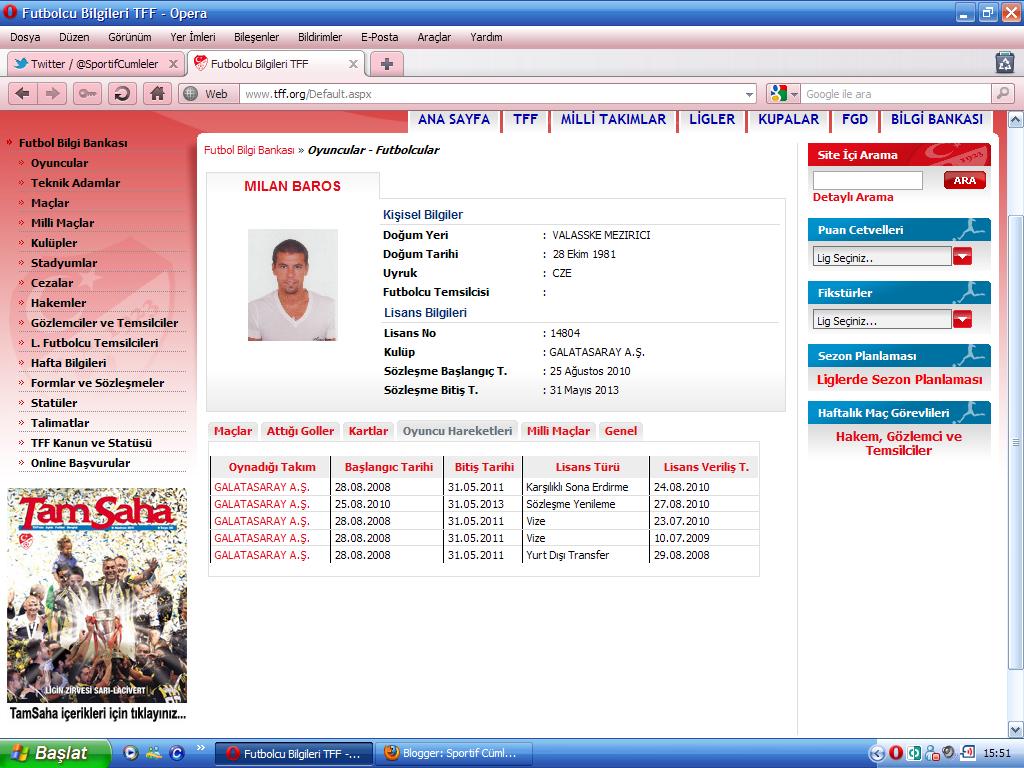Switch to the Twitter / @SportifCumleler tab

[x=97, y=64]
